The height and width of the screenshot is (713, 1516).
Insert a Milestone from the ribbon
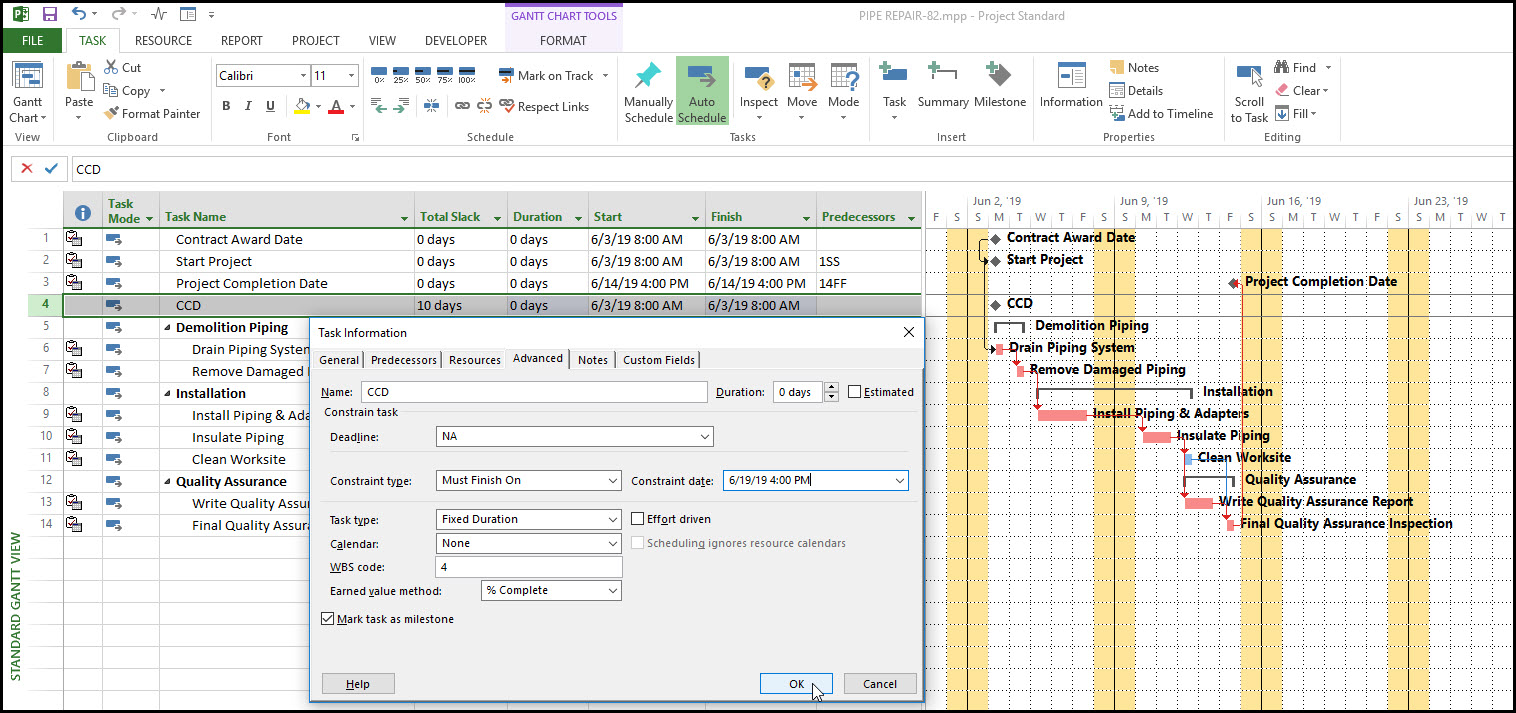[x=999, y=78]
